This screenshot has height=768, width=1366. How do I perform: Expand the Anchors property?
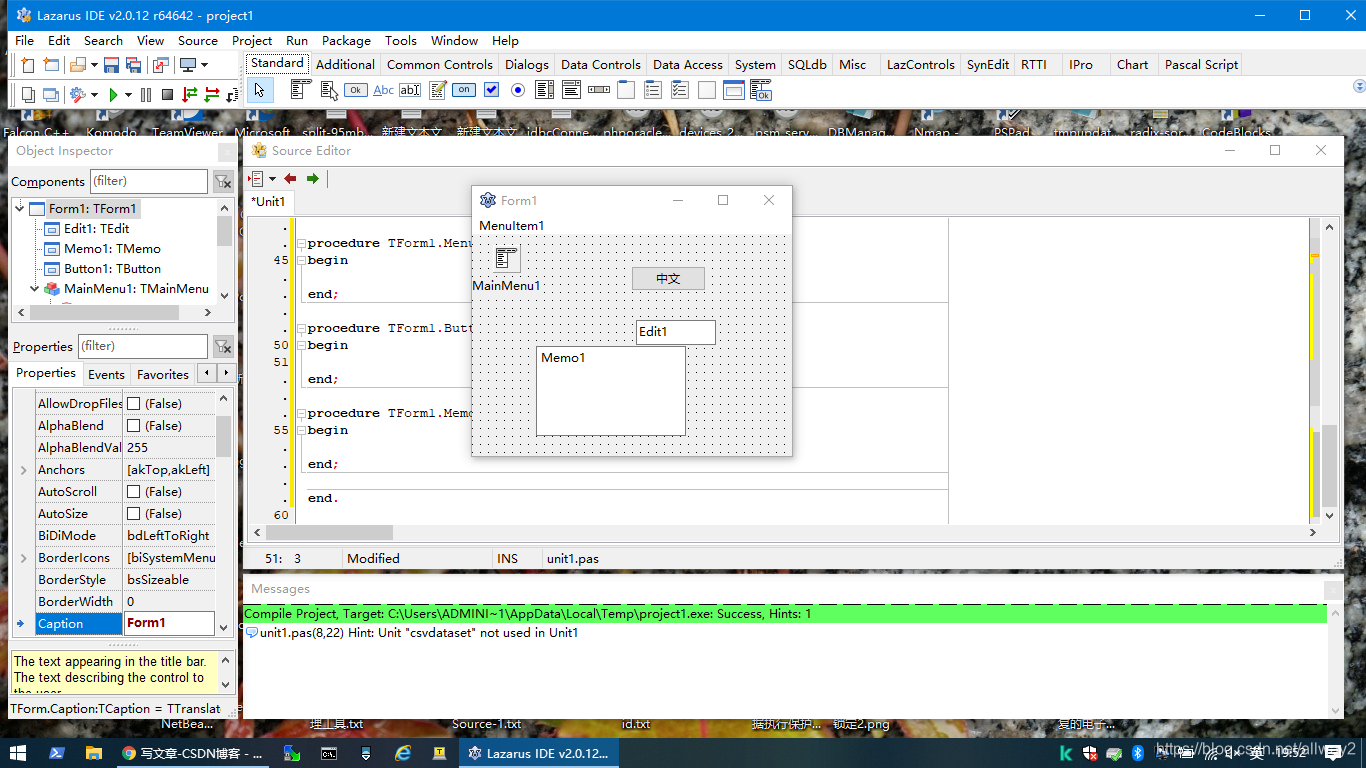24,470
